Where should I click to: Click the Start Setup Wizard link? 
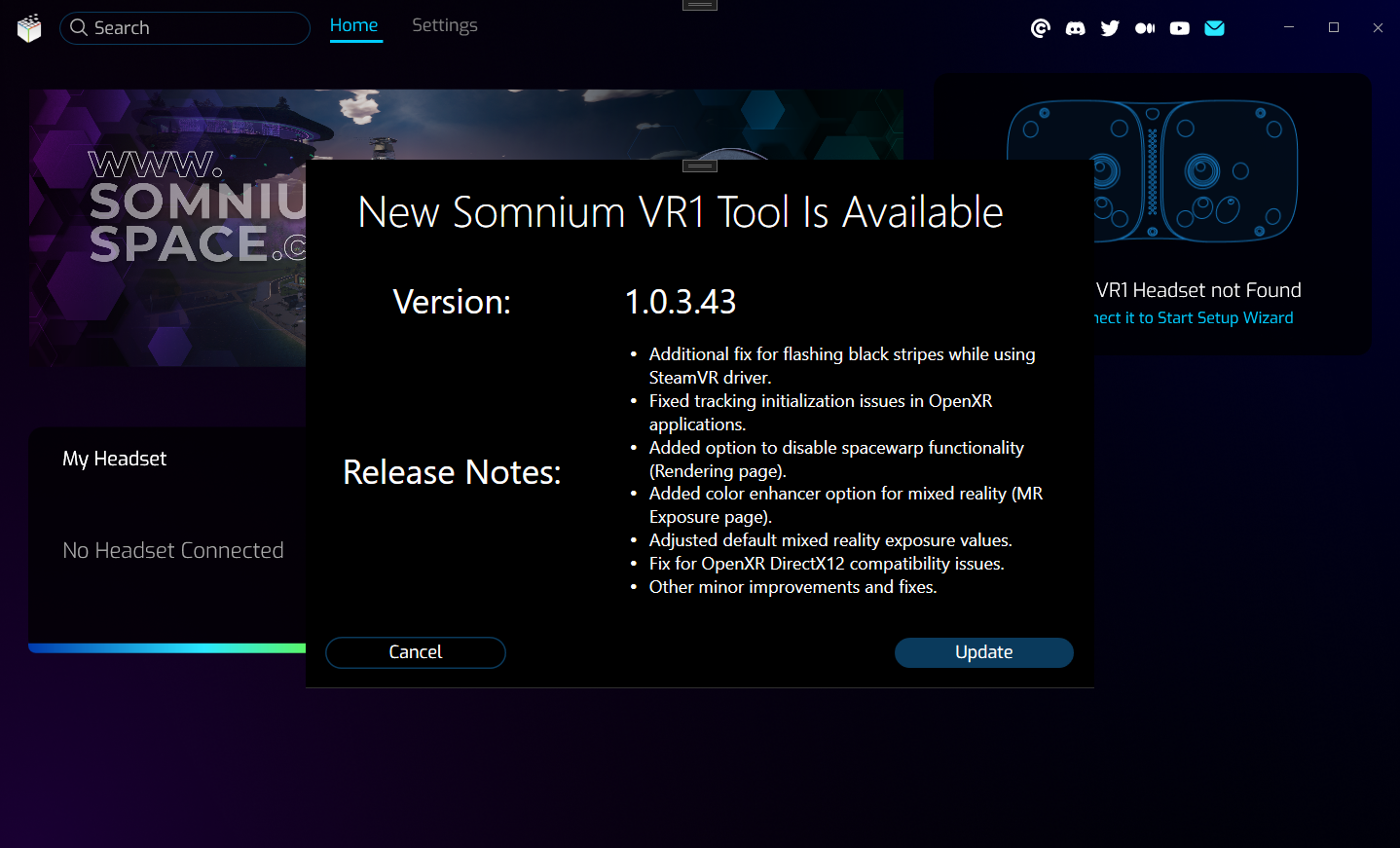(x=1194, y=317)
